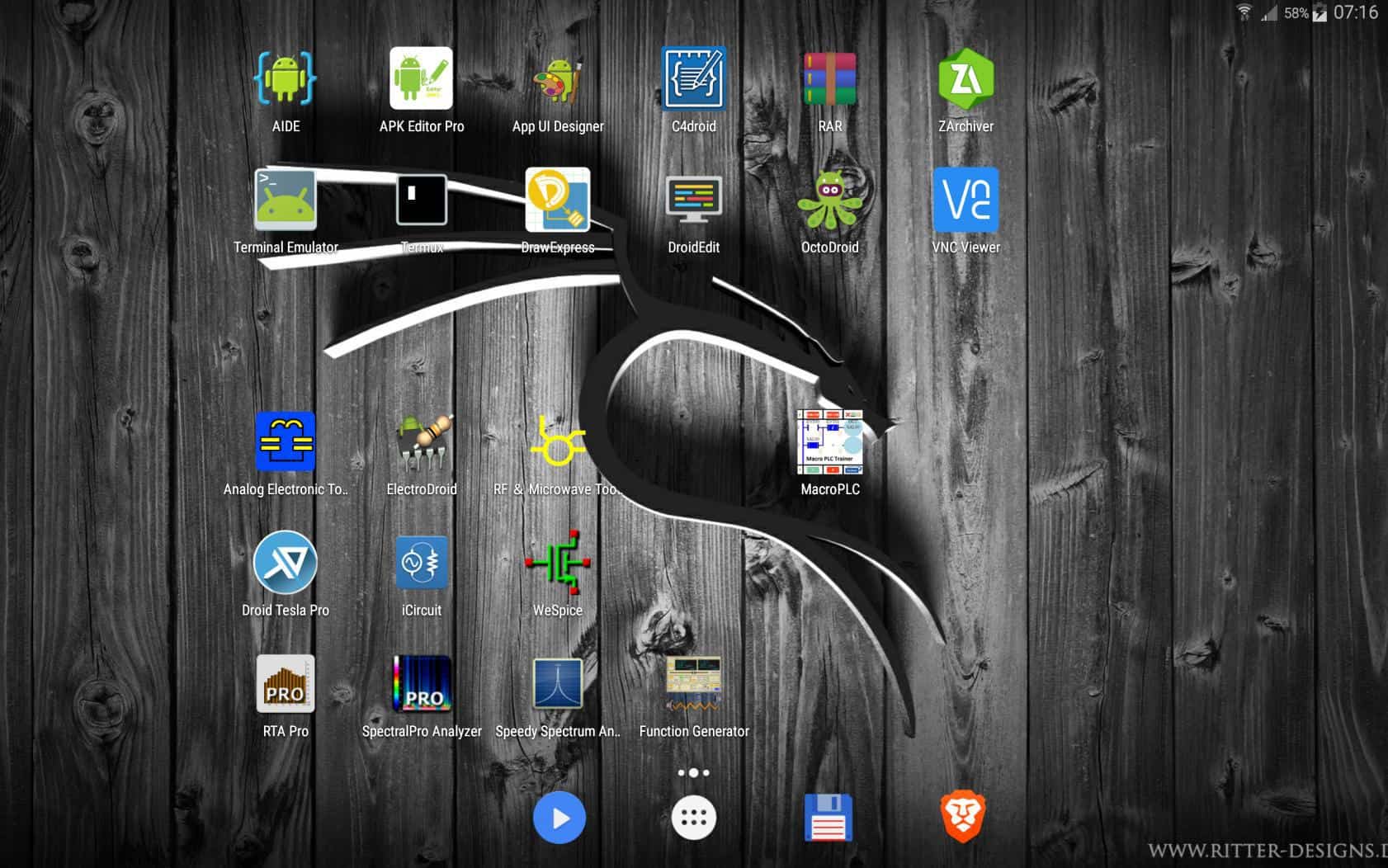Viewport: 1388px width, 868px height.
Task: Tap the 58% battery percentage
Action: tap(1296, 13)
